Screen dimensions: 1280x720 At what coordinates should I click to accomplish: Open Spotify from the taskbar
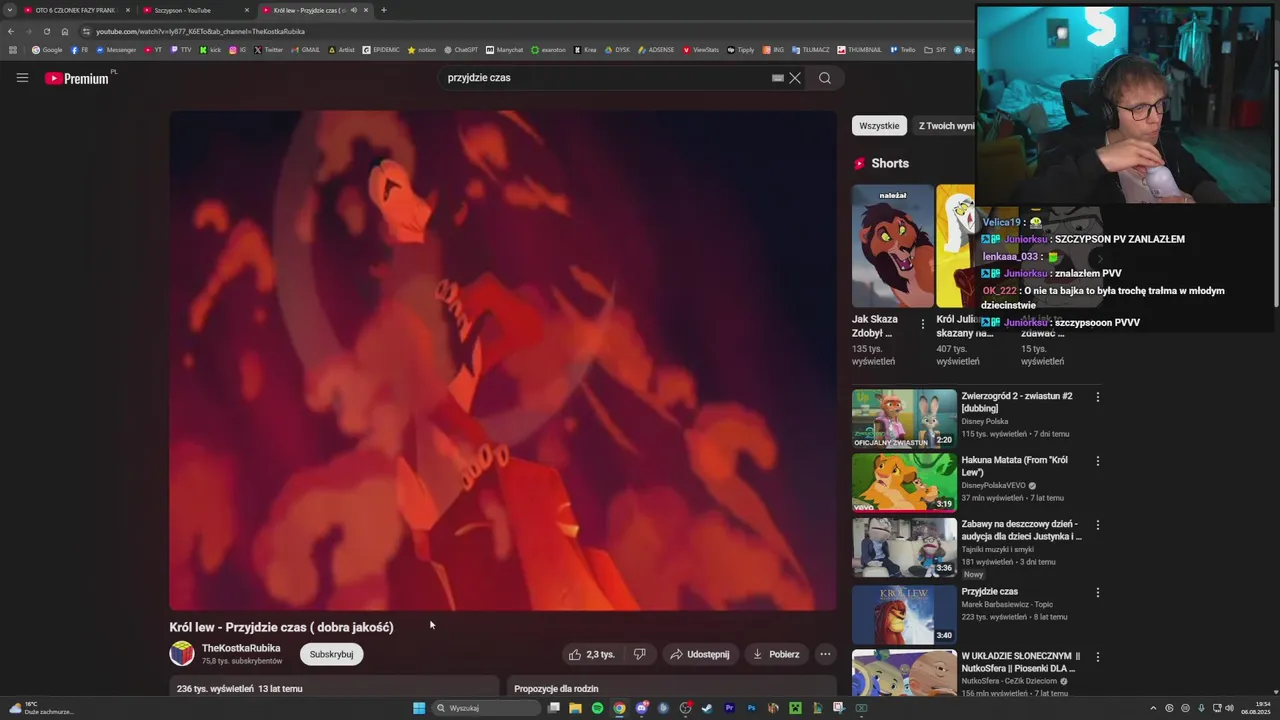click(x=597, y=708)
